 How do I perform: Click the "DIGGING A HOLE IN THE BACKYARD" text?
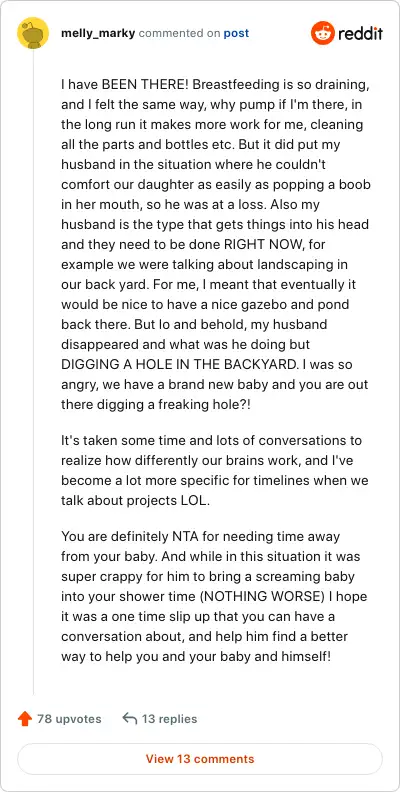(x=176, y=365)
